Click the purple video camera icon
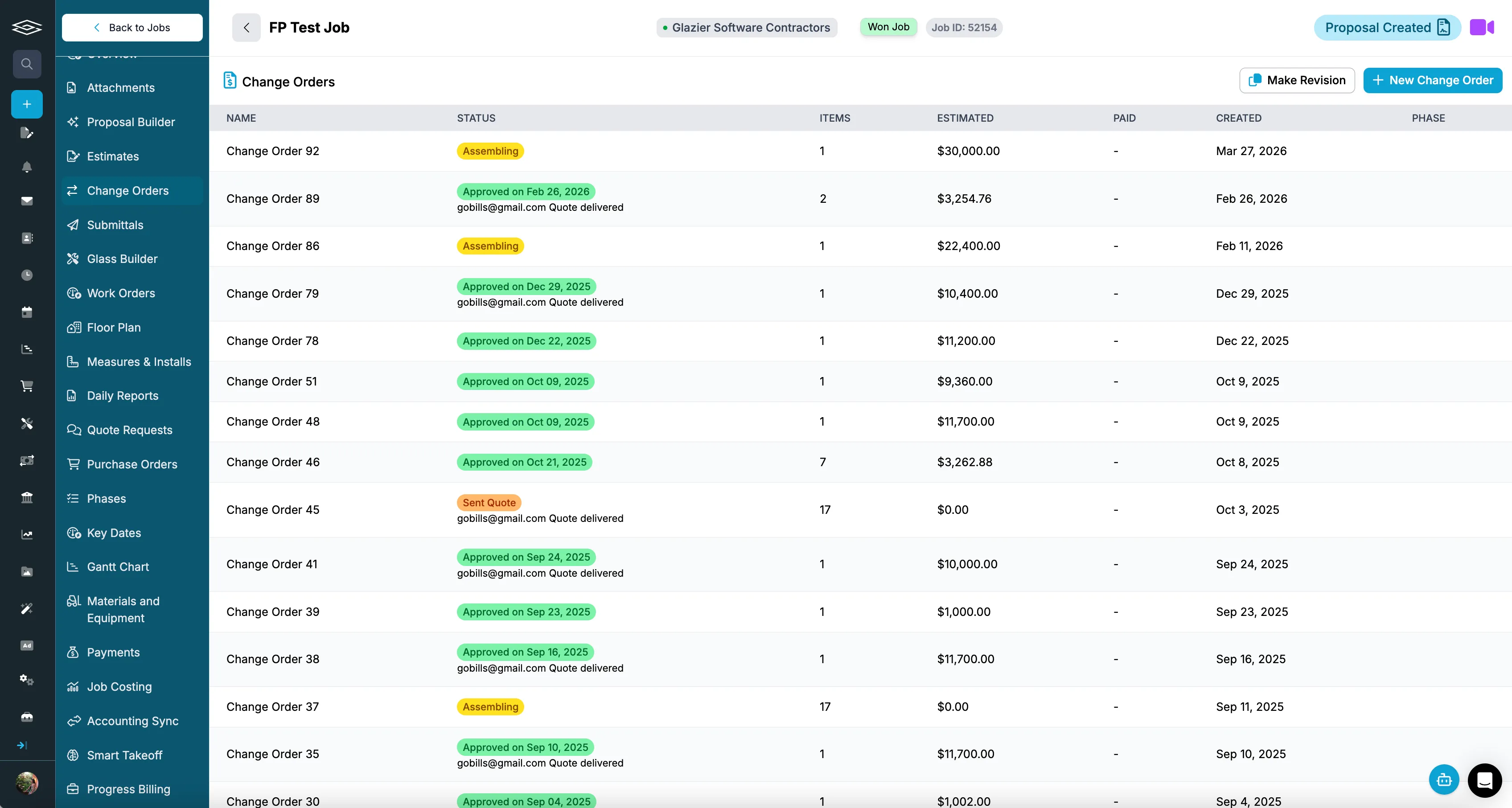Image resolution: width=1512 pixels, height=808 pixels. click(1482, 28)
